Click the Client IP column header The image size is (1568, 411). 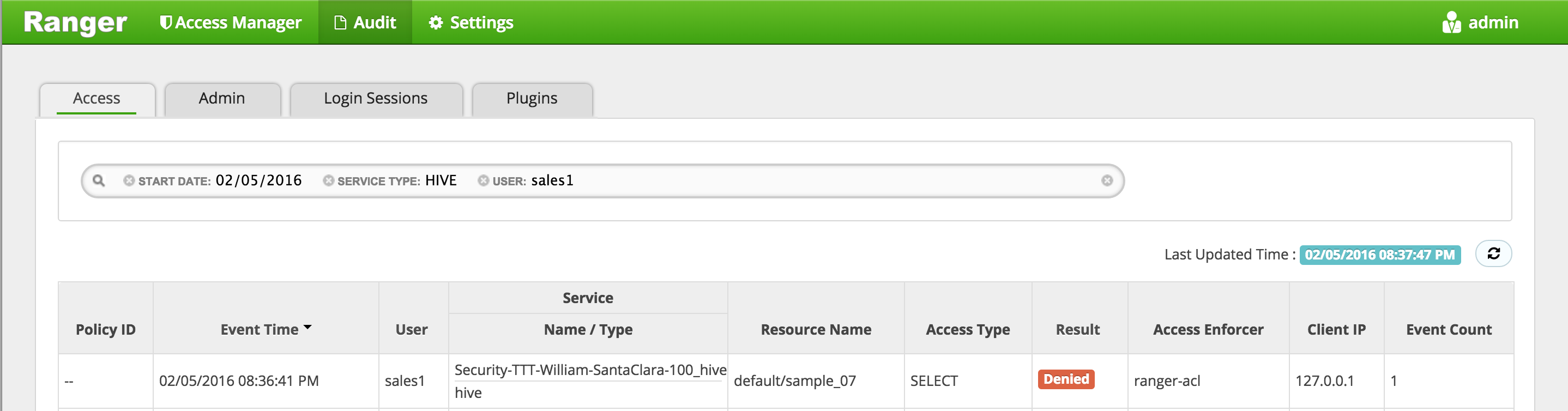(1337, 329)
